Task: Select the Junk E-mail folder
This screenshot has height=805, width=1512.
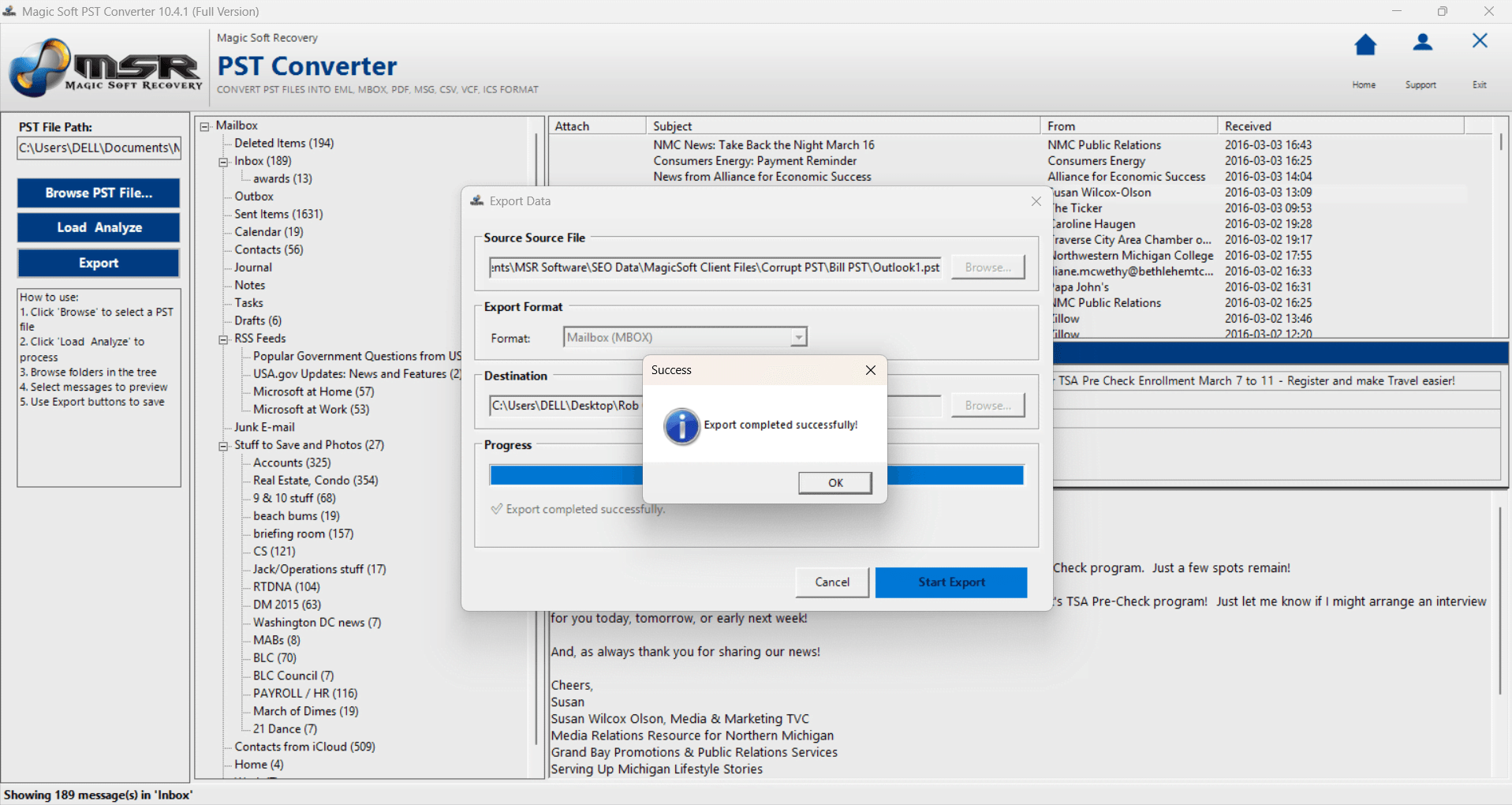Action: tap(264, 427)
